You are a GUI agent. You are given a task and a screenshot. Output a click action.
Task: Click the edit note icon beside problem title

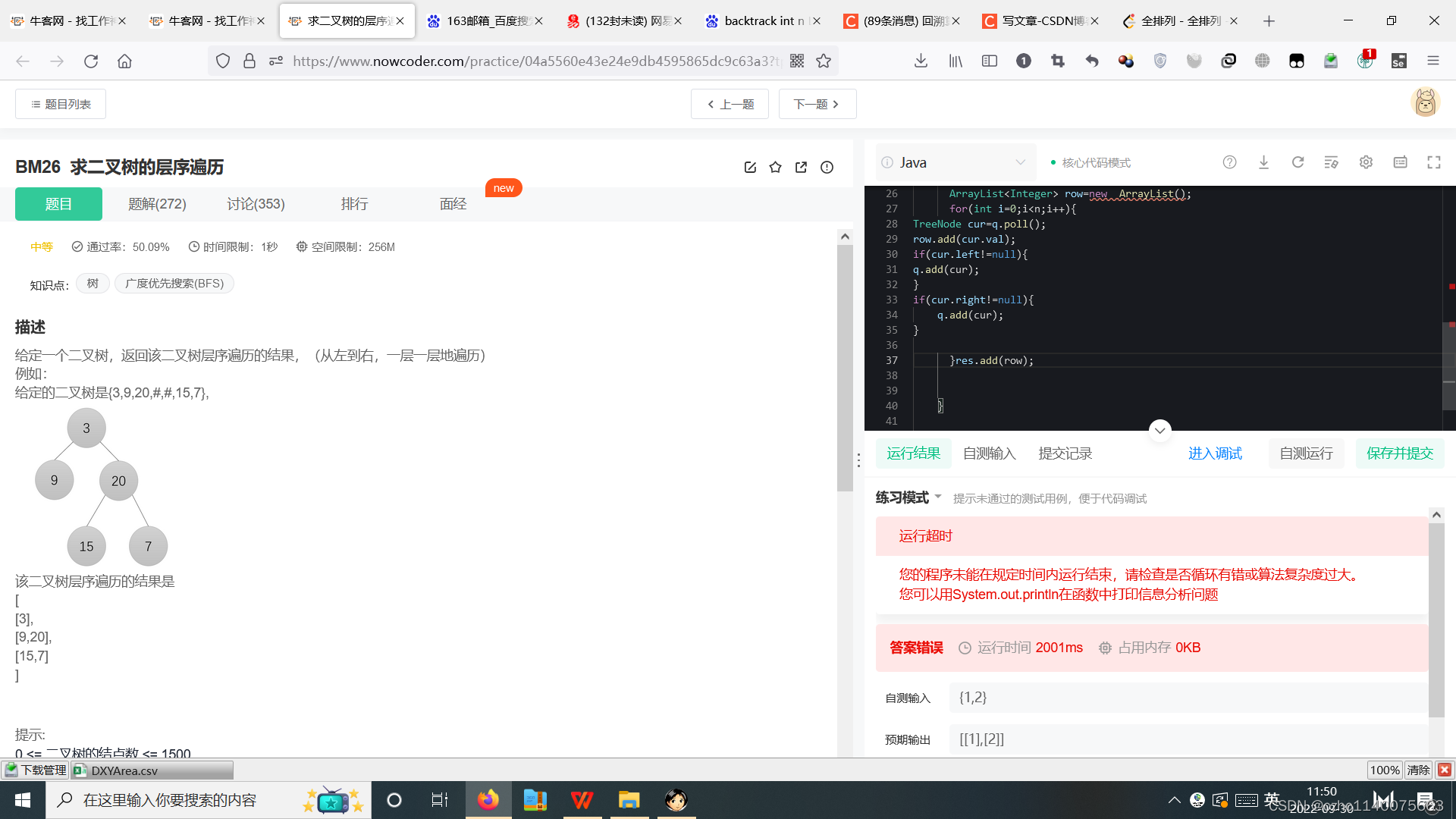pos(750,167)
